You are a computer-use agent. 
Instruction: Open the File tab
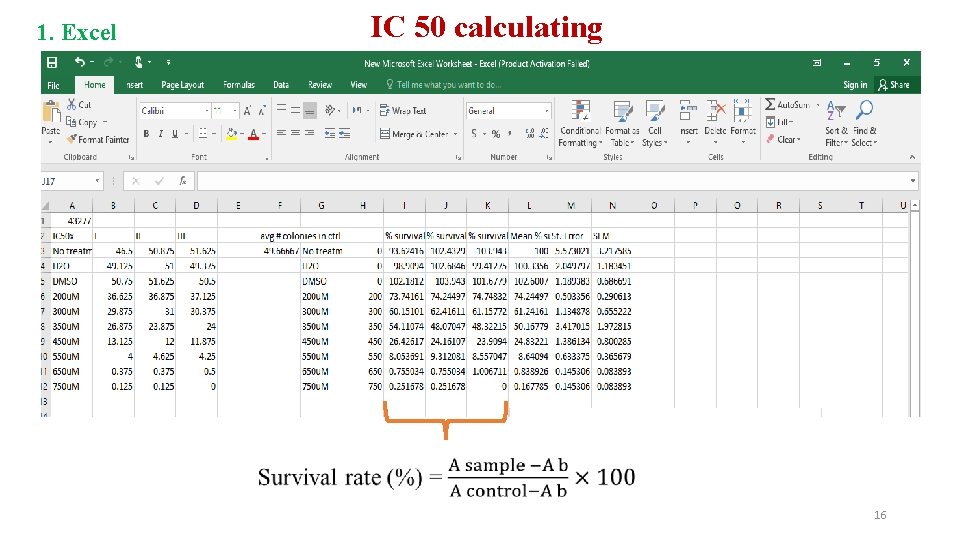click(53, 85)
